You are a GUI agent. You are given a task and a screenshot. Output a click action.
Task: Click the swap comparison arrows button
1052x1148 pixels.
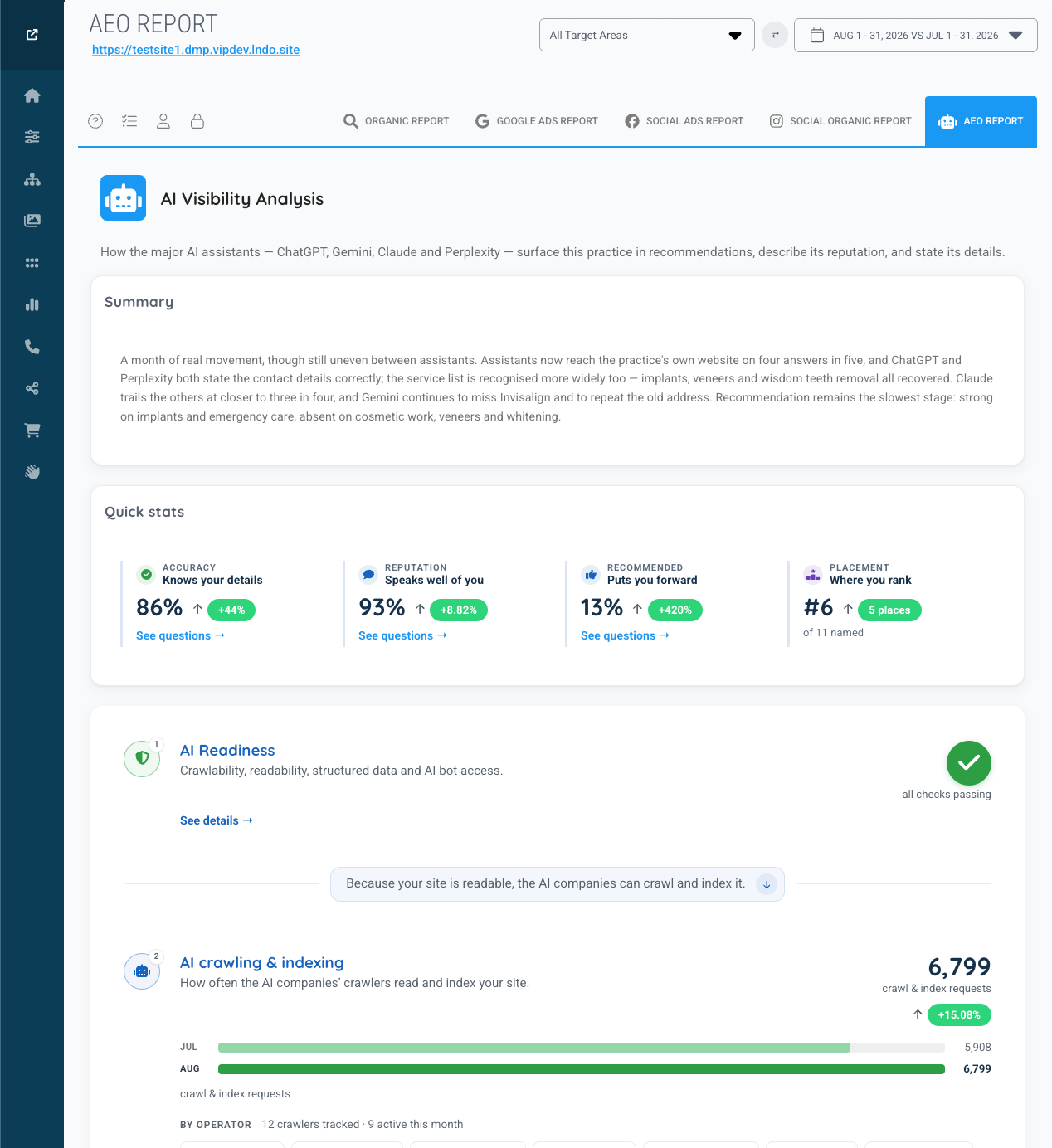click(x=775, y=35)
